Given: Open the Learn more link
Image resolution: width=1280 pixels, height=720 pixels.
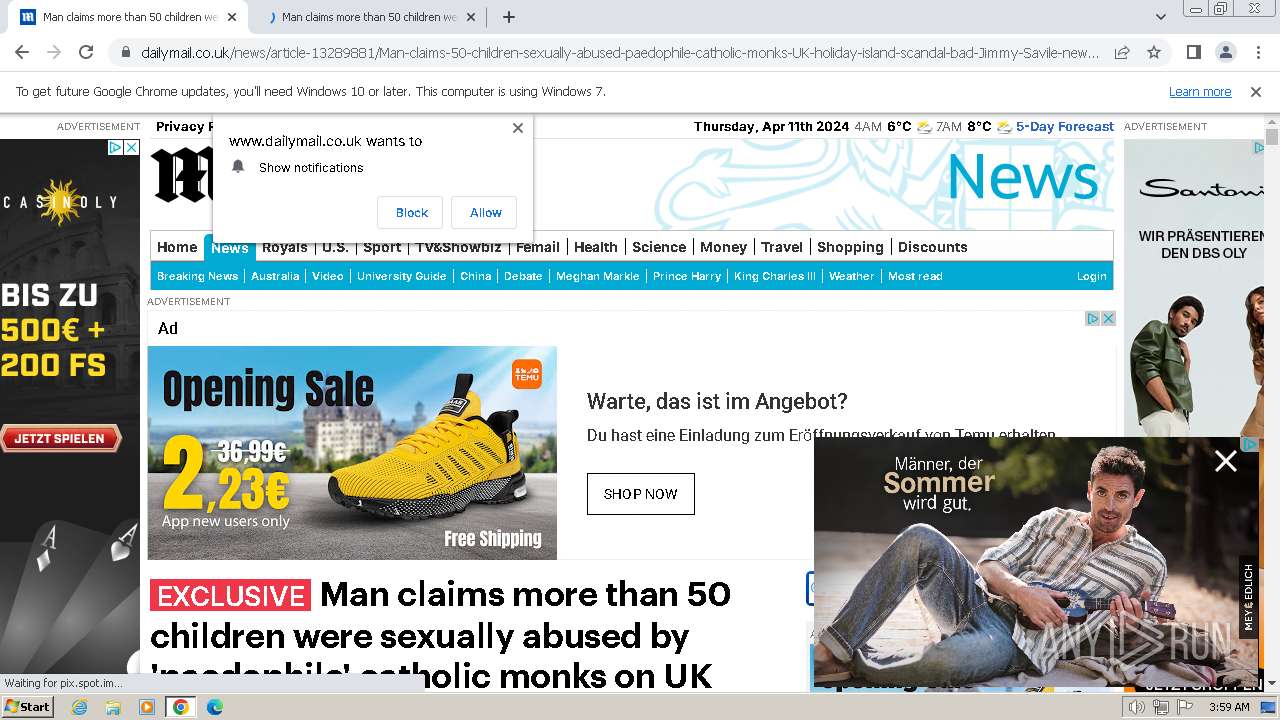Looking at the screenshot, I should point(1200,91).
